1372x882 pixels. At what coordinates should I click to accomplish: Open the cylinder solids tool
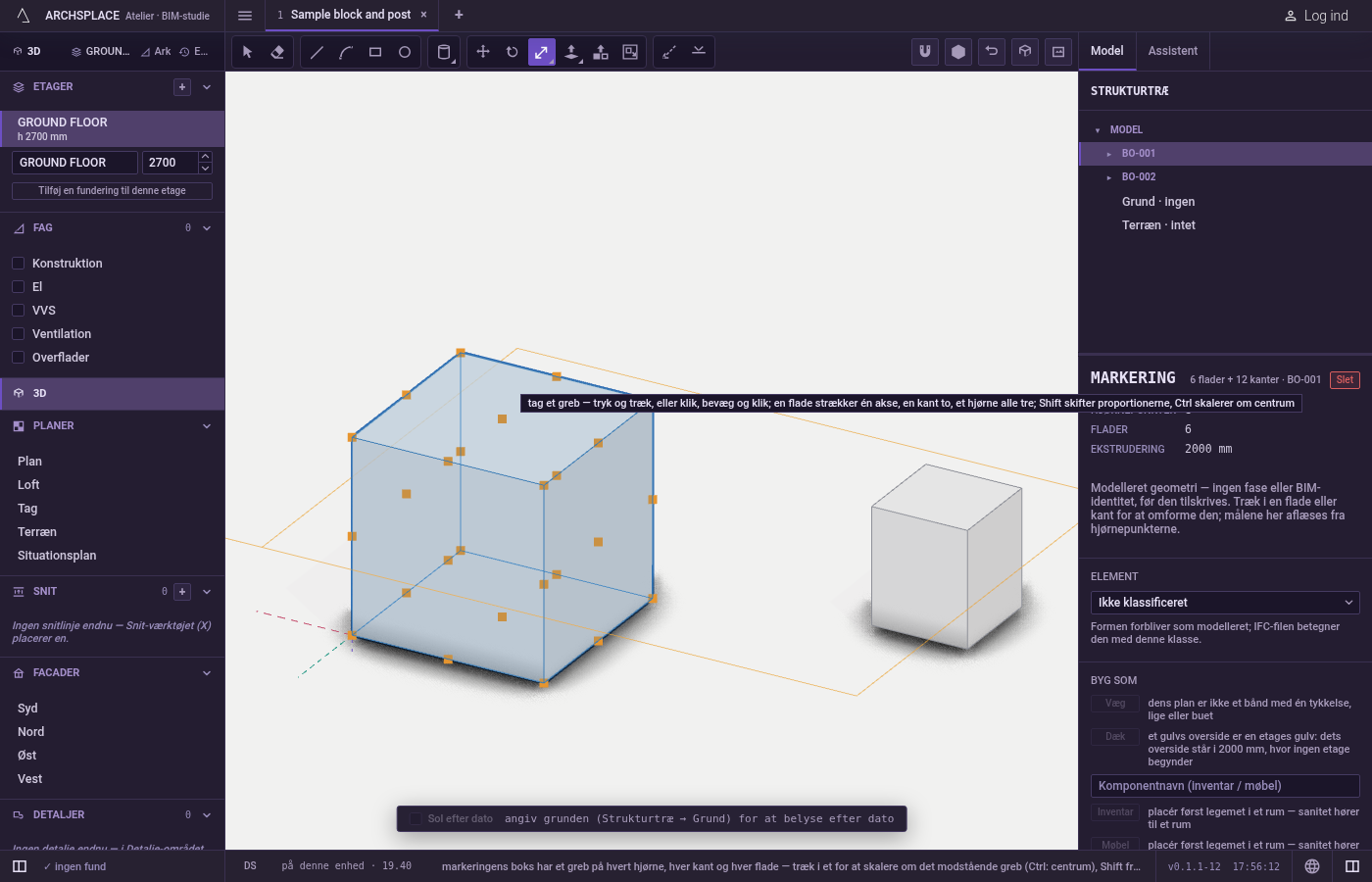444,52
